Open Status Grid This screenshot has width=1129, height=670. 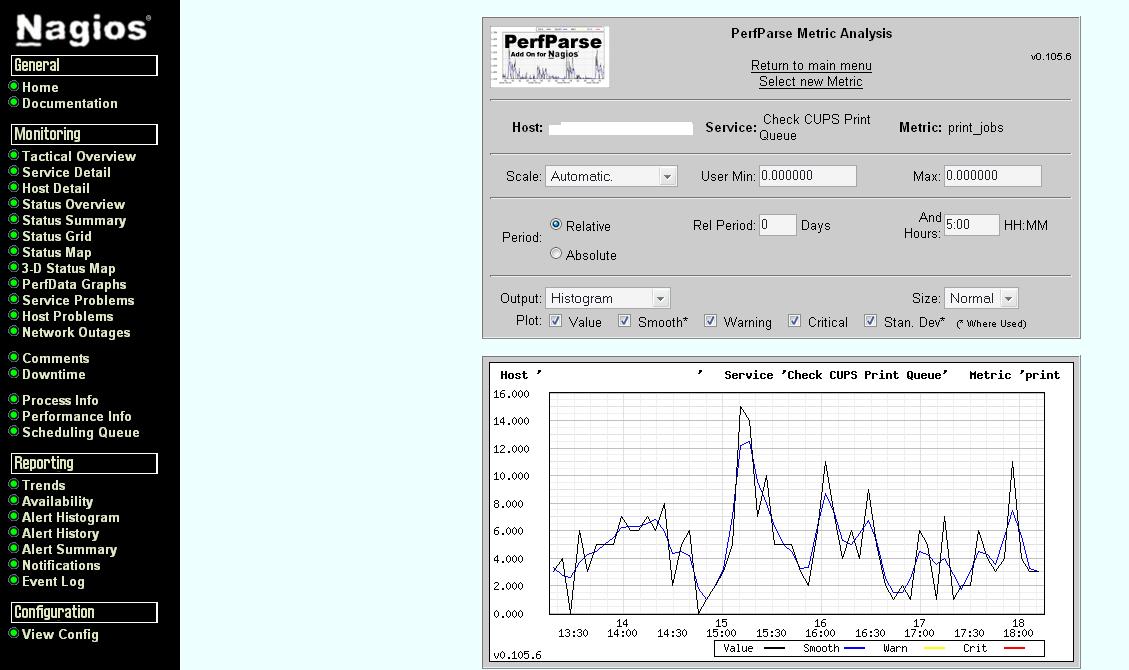pos(57,236)
